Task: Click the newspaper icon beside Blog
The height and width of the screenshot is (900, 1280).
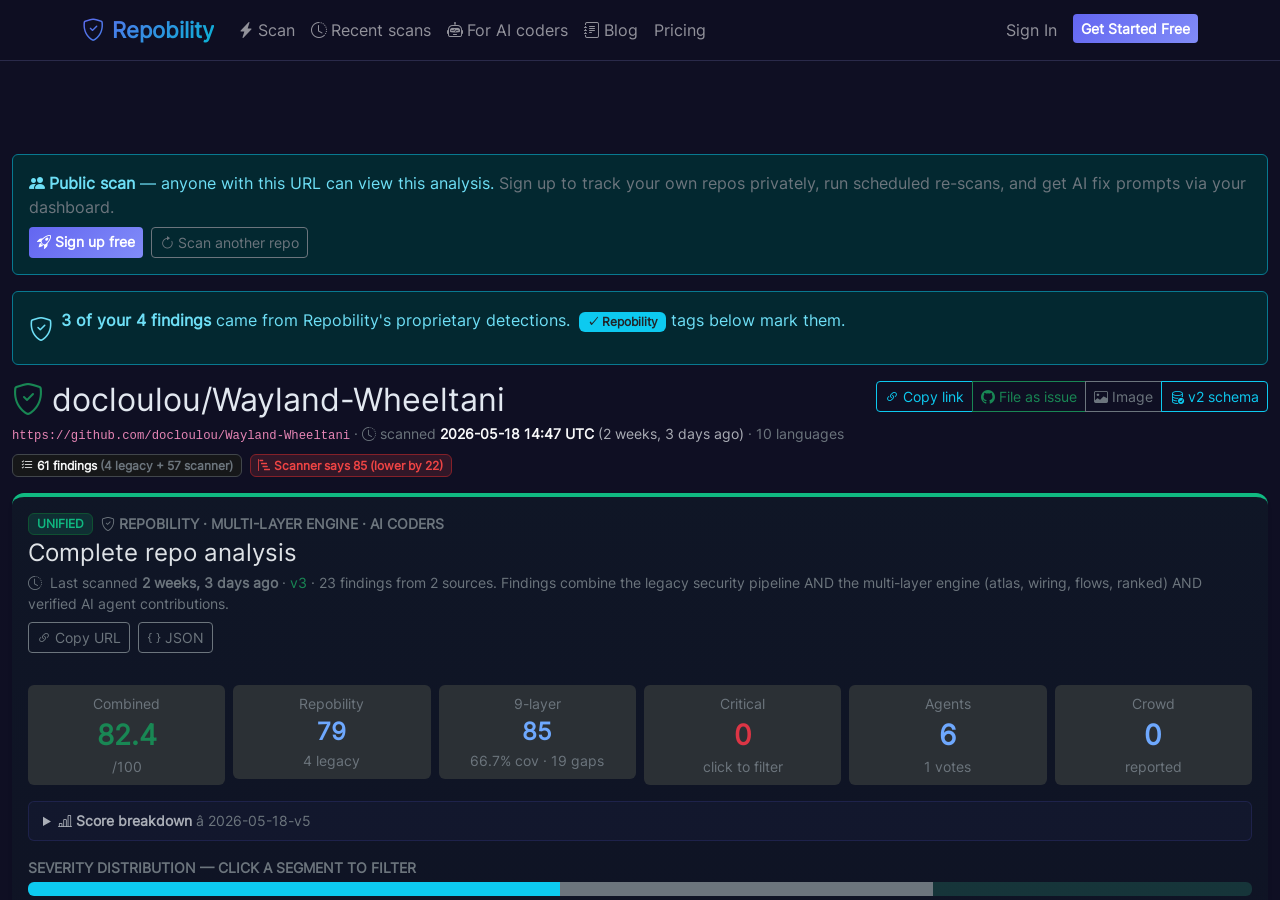Action: click(592, 30)
